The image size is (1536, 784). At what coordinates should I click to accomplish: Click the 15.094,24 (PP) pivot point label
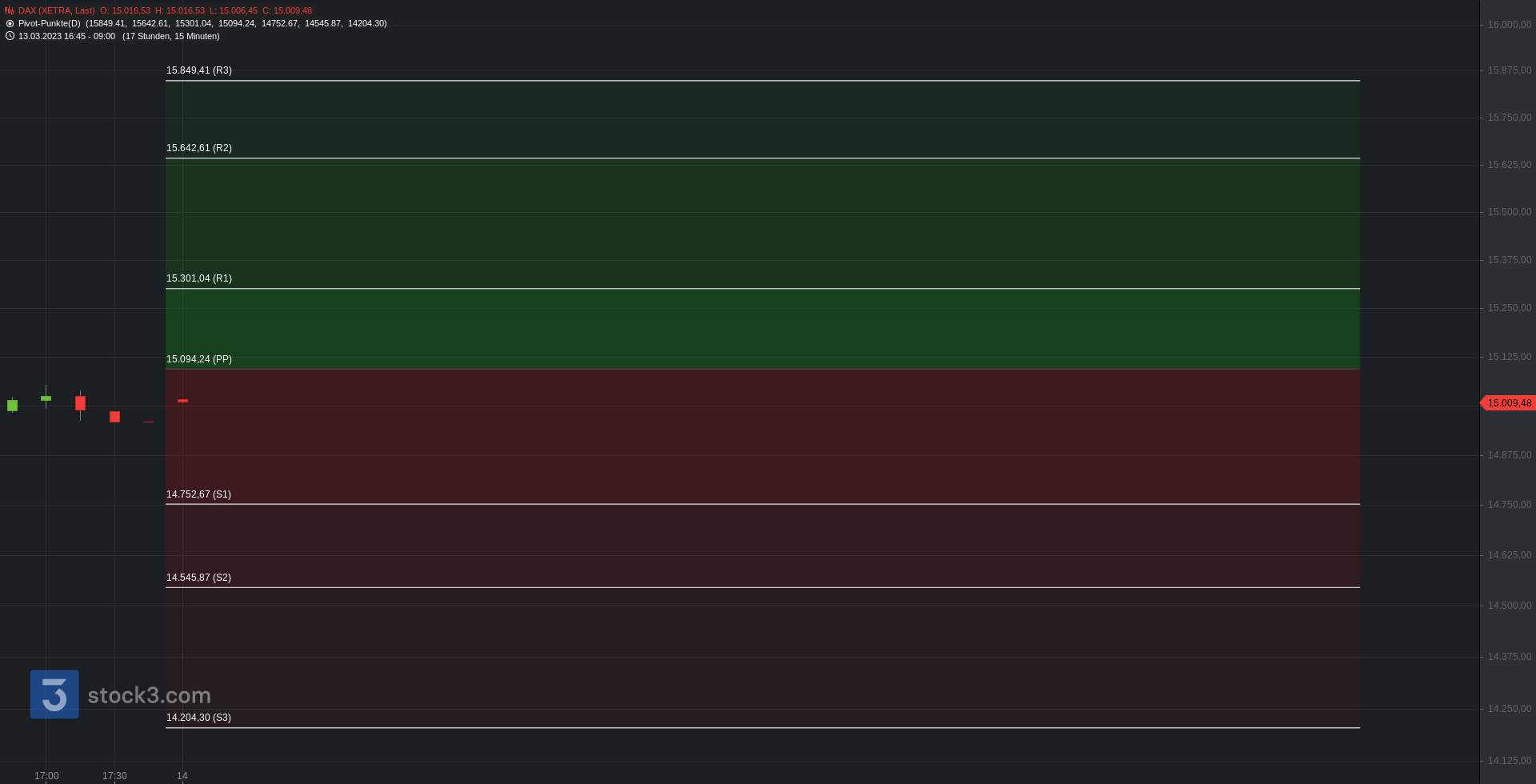[x=199, y=359]
